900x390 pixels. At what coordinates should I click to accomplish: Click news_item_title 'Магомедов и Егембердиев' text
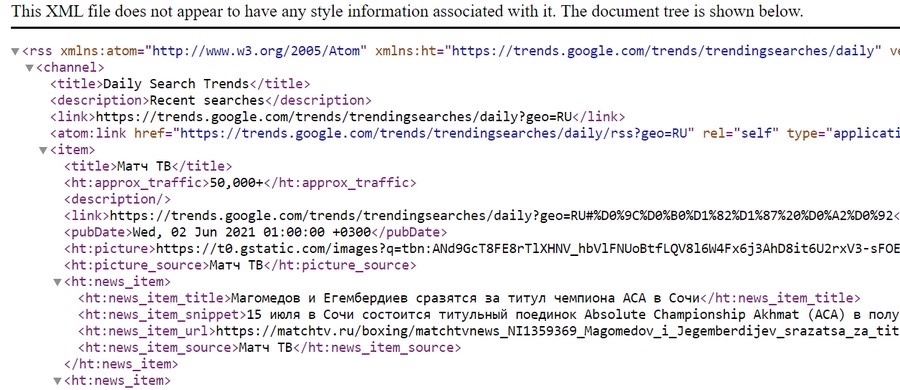click(466, 299)
